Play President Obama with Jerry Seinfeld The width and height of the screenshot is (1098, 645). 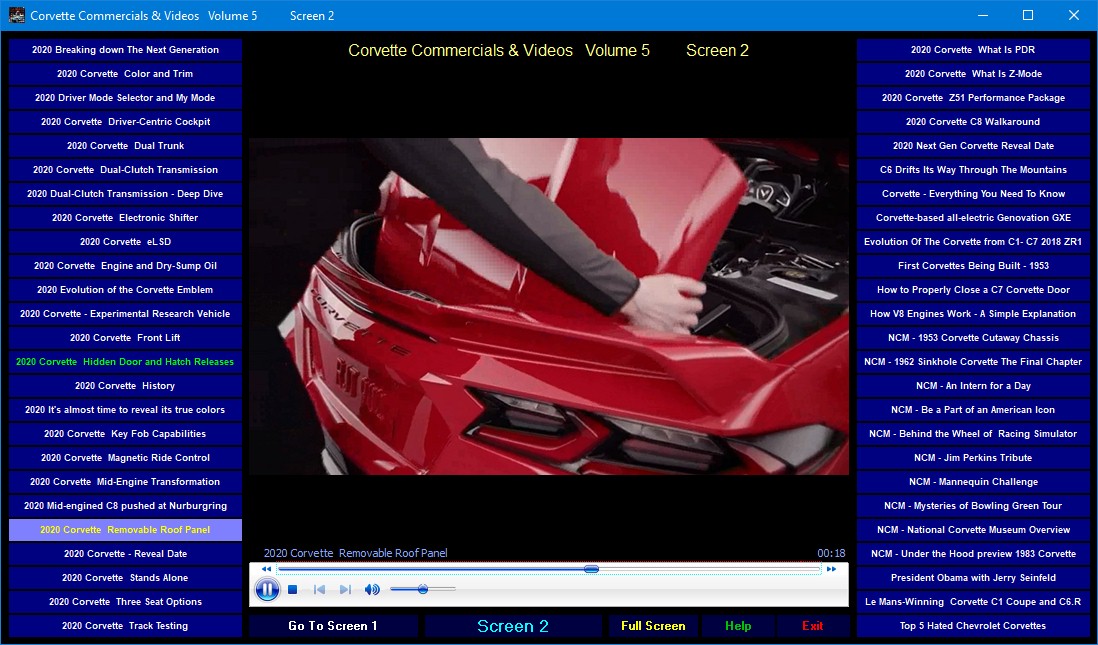973,578
